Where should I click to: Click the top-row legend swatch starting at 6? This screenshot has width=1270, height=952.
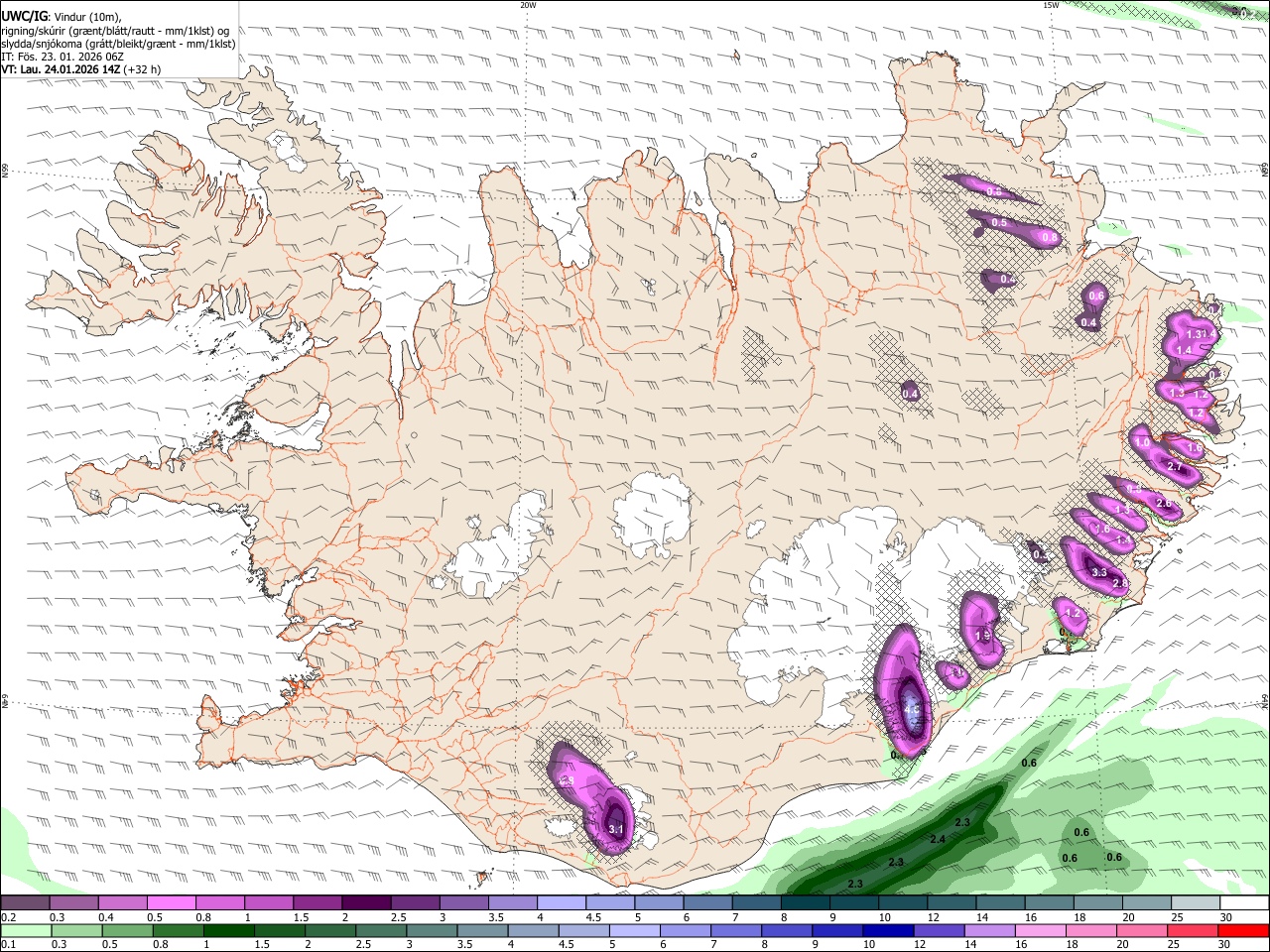(x=707, y=902)
